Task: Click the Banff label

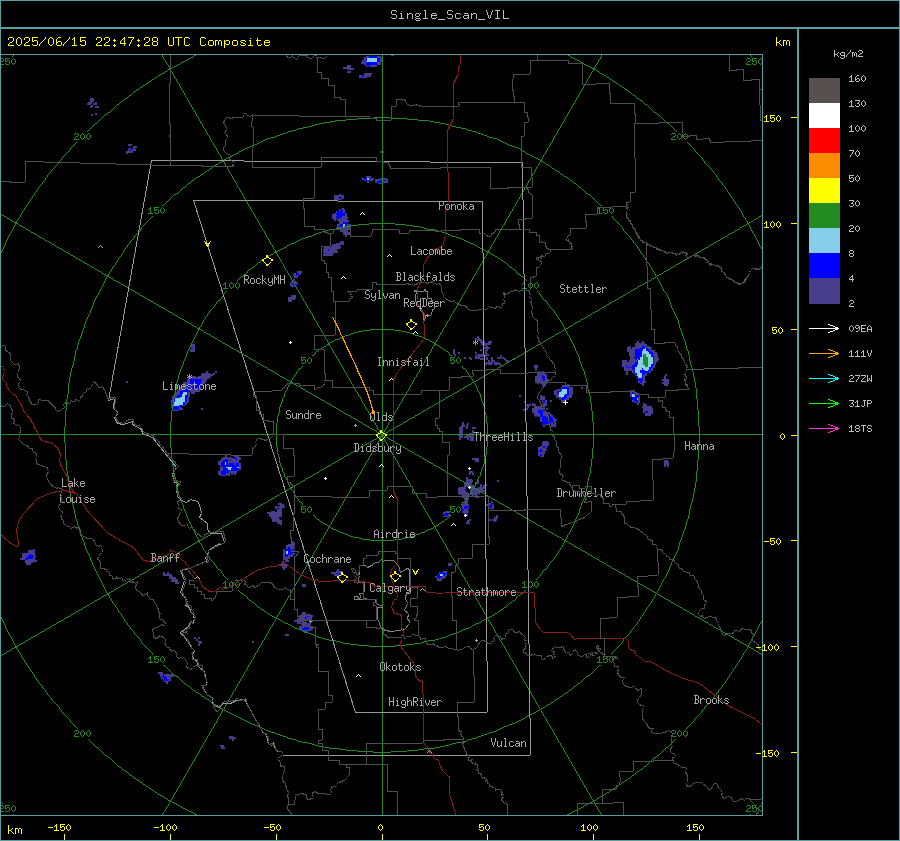Action: click(165, 557)
